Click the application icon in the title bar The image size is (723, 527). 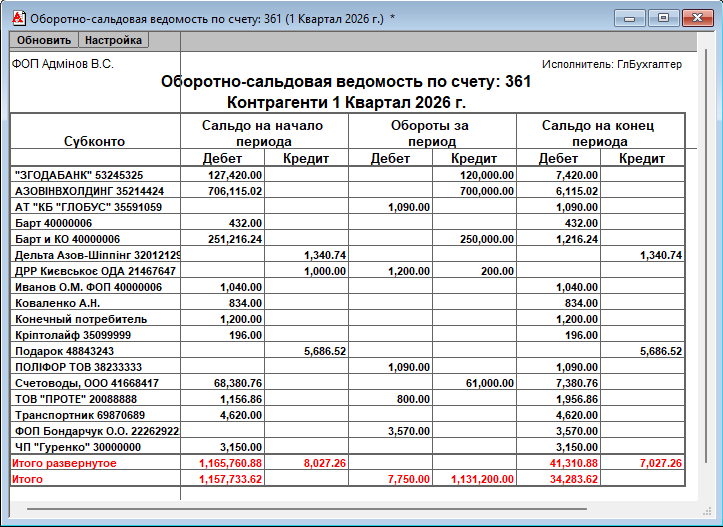click(x=16, y=17)
